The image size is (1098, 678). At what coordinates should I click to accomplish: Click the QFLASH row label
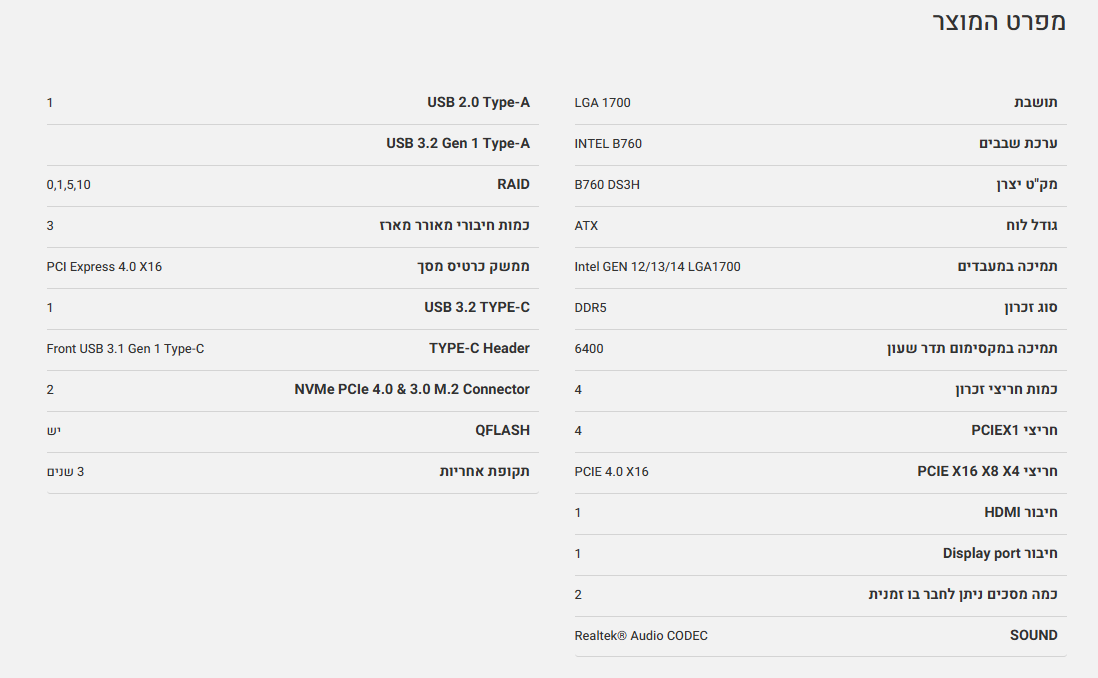point(502,431)
